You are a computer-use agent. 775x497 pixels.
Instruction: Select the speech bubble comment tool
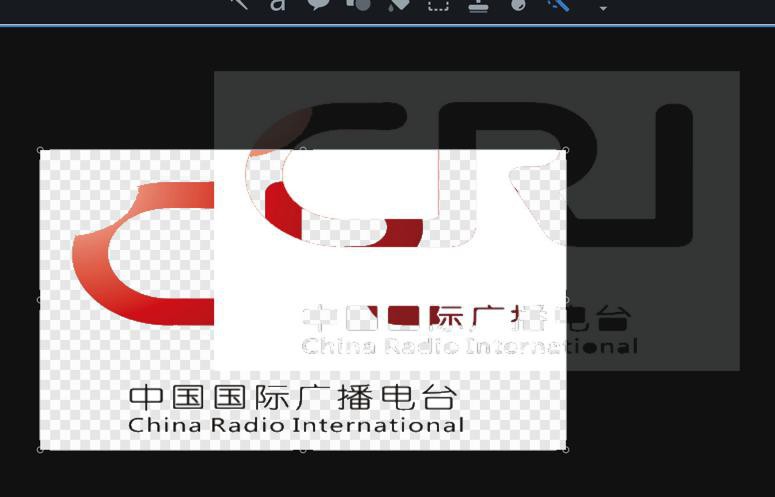[318, 4]
